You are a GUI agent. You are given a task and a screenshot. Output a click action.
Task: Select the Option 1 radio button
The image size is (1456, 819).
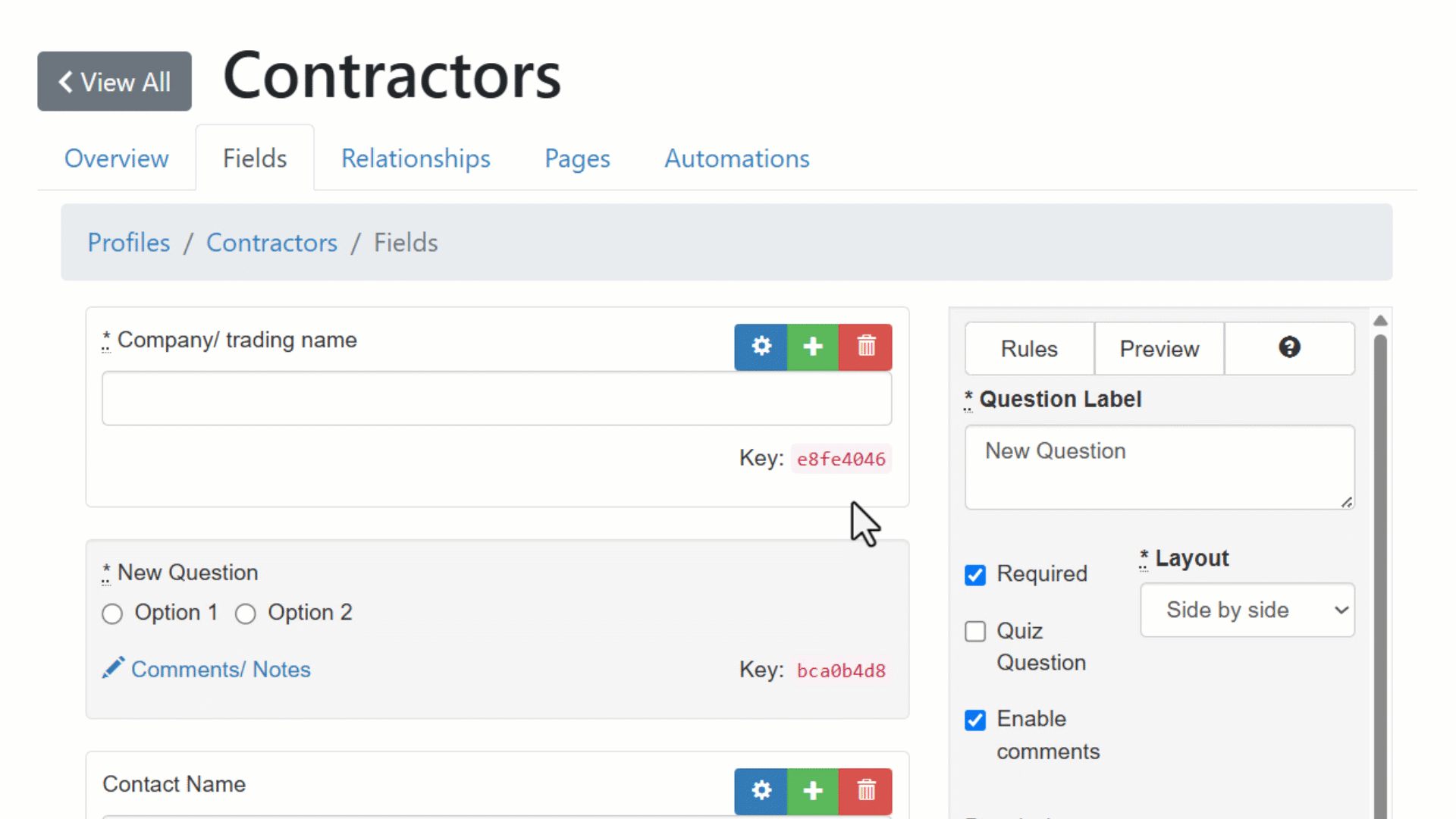click(112, 613)
